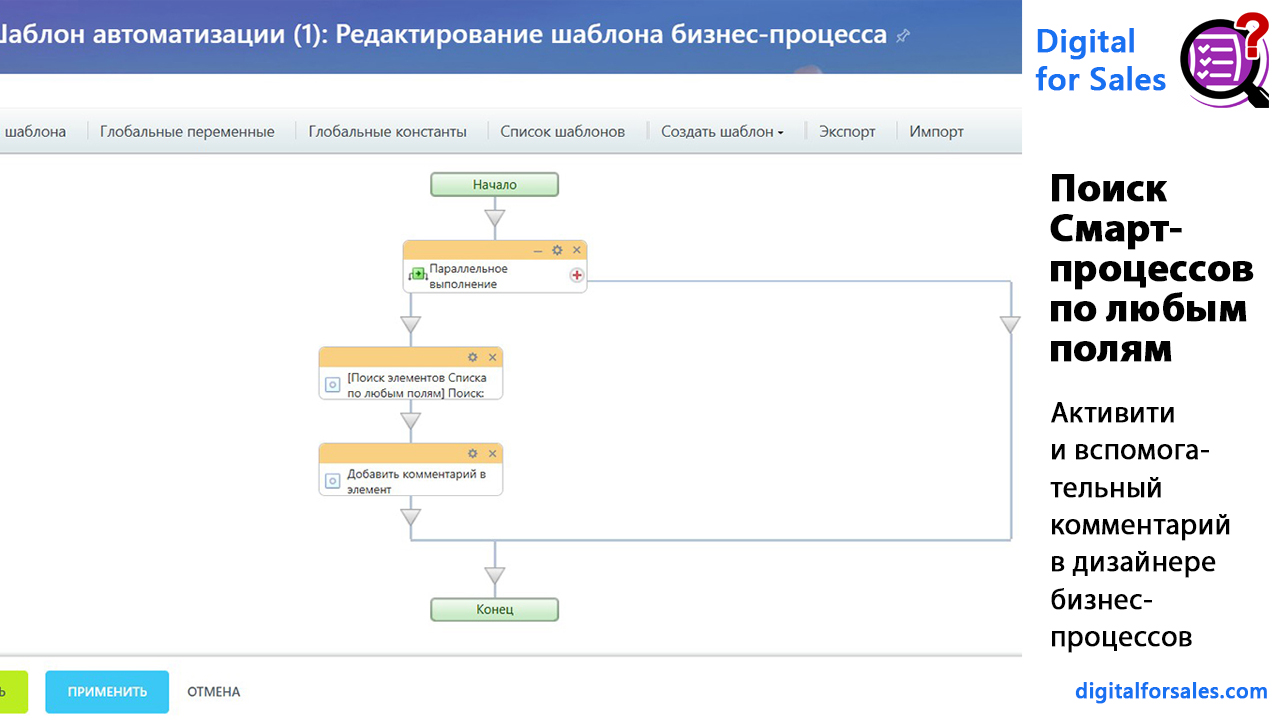The width and height of the screenshot is (1280, 720).
Task: Collapse the Параллельное выполнение block with minus icon
Action: click(x=538, y=250)
